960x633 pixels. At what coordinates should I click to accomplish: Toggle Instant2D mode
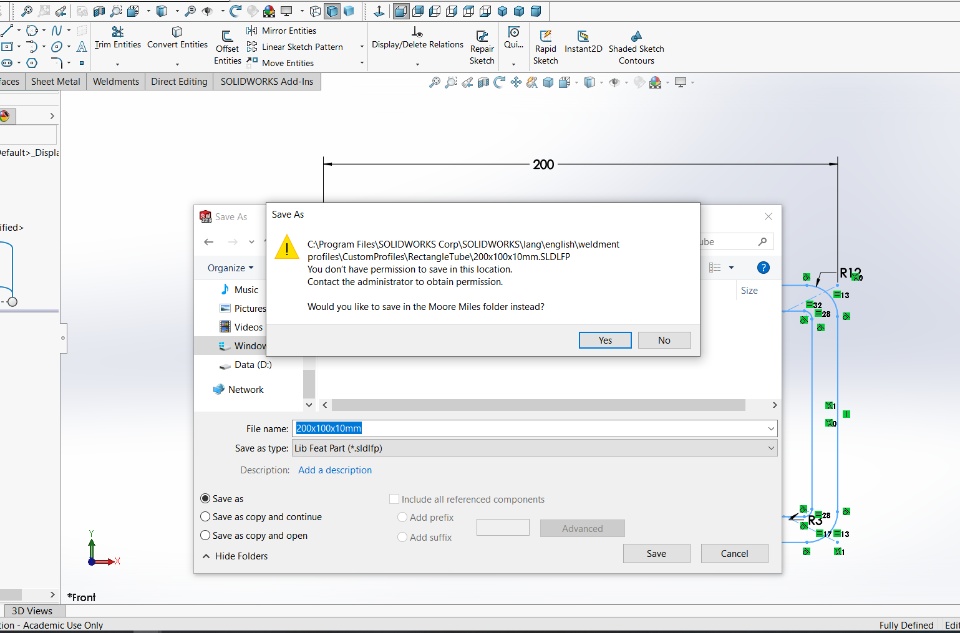[x=583, y=42]
